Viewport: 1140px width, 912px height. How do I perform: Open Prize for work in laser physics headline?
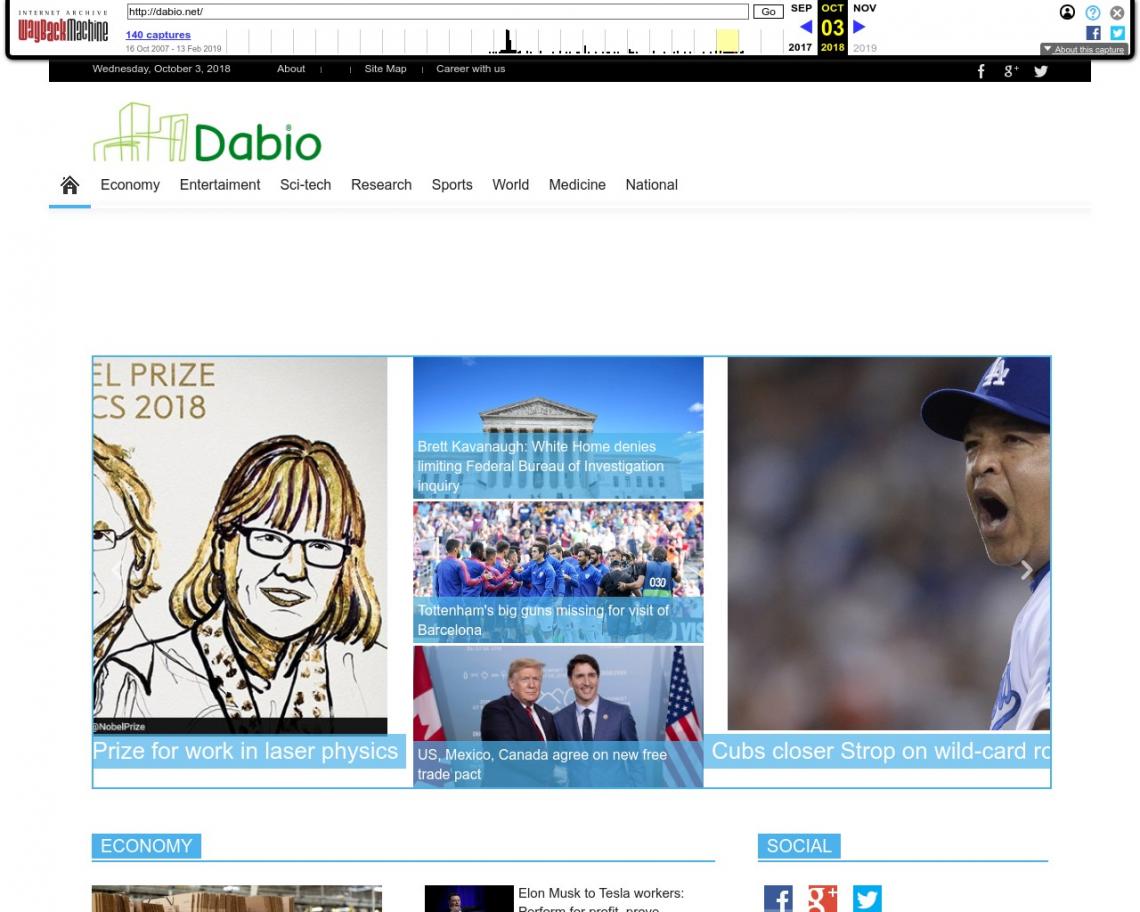coord(246,751)
